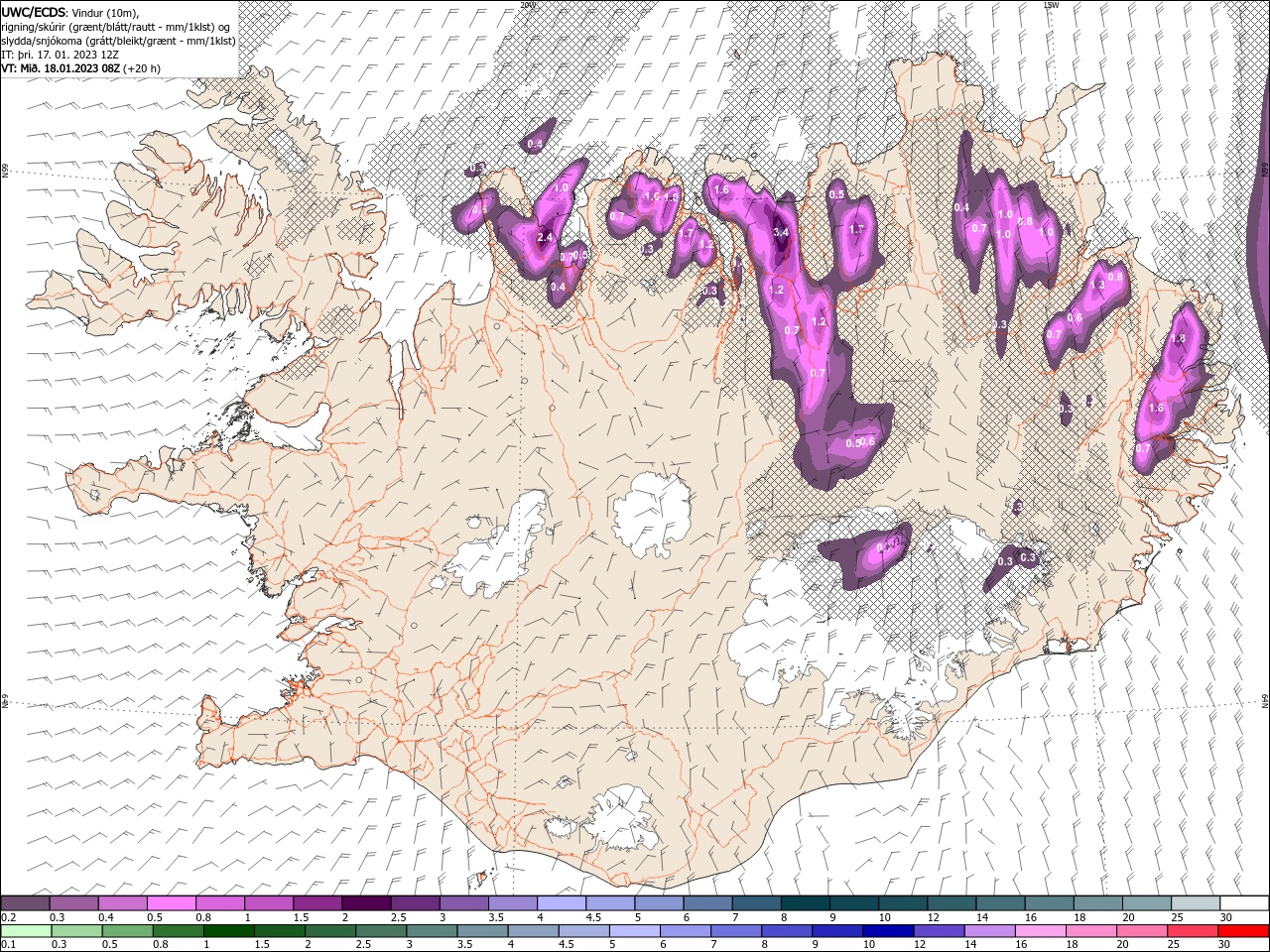Click the rain-scale swatch labeled 3
Viewport: 1270px width, 952px height.
pyautogui.click(x=432, y=931)
